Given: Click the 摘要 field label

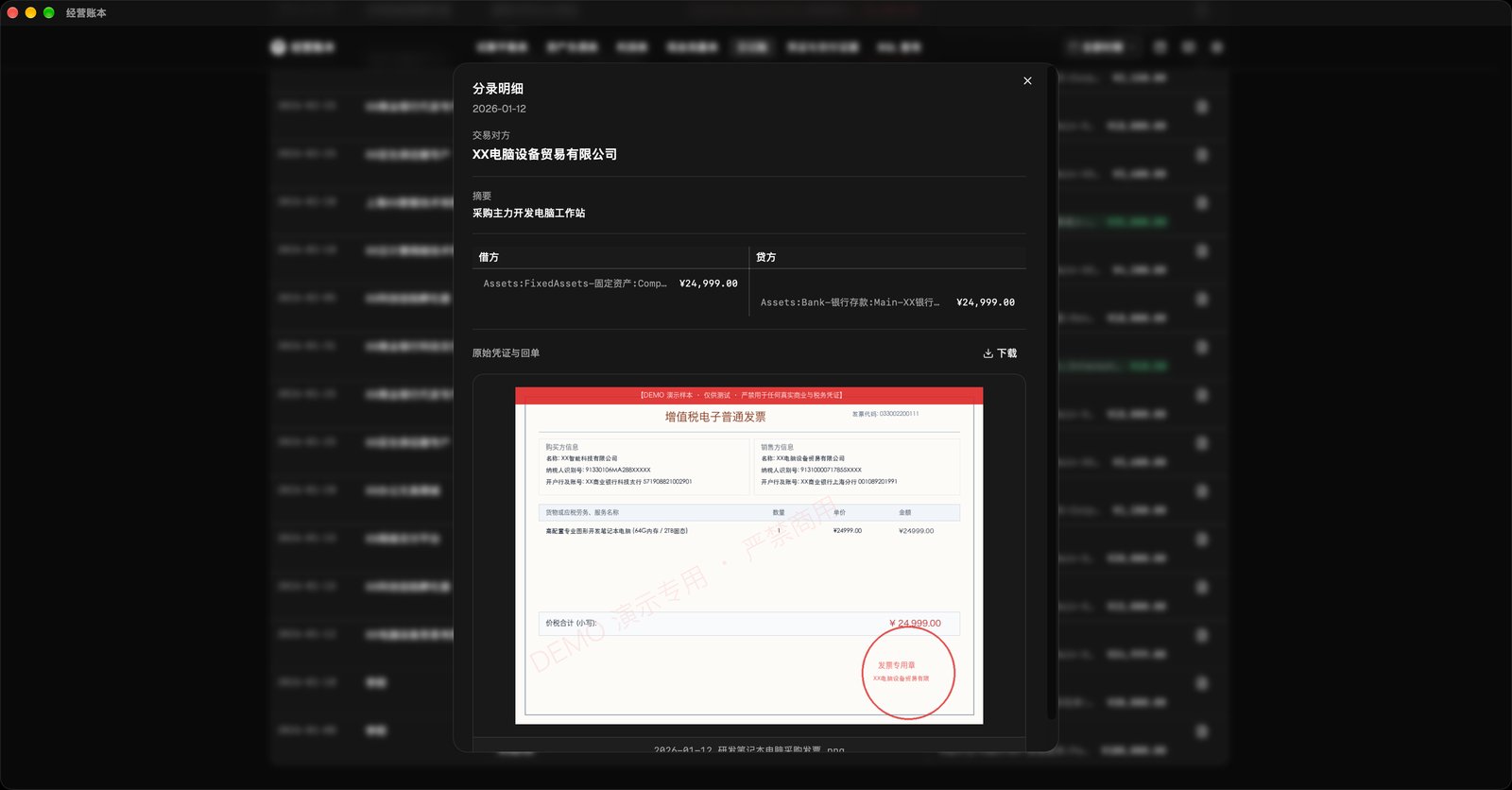Looking at the screenshot, I should pyautogui.click(x=482, y=196).
